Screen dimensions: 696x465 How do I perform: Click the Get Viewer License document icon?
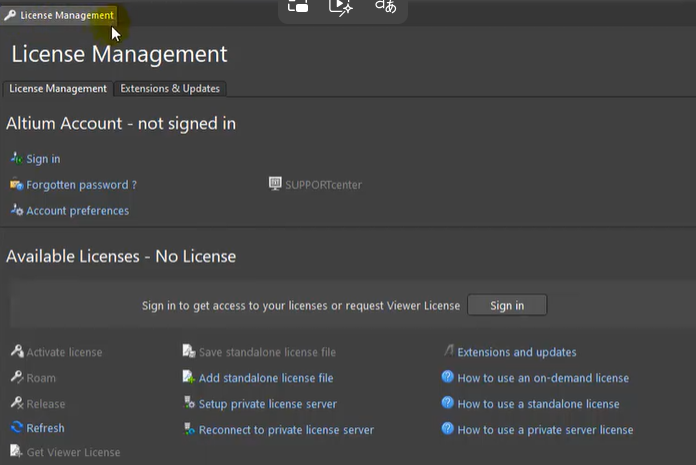[16, 451]
